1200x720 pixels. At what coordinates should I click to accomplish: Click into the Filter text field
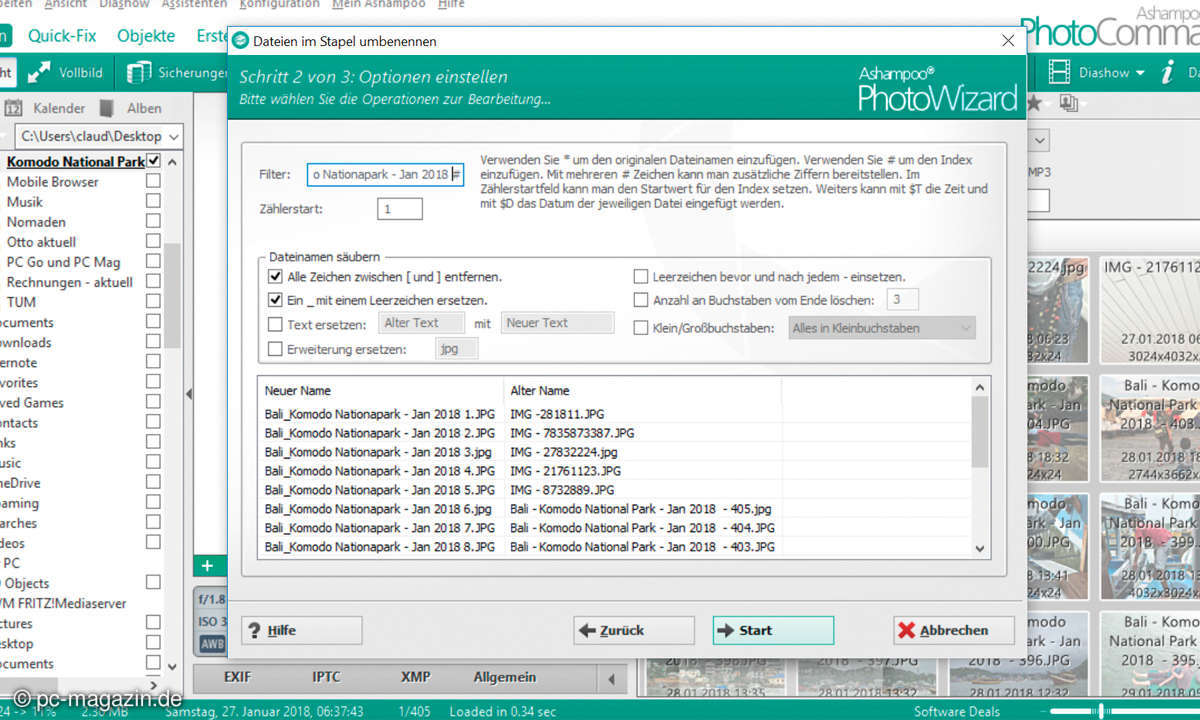click(386, 174)
